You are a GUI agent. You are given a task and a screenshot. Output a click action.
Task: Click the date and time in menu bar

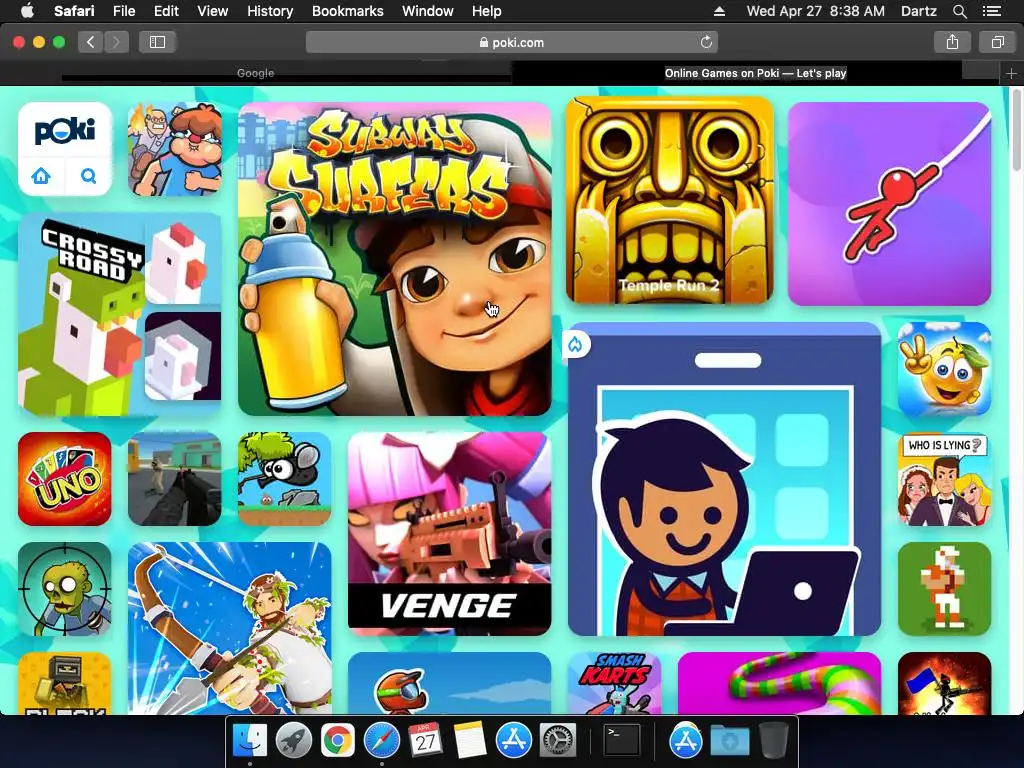816,11
